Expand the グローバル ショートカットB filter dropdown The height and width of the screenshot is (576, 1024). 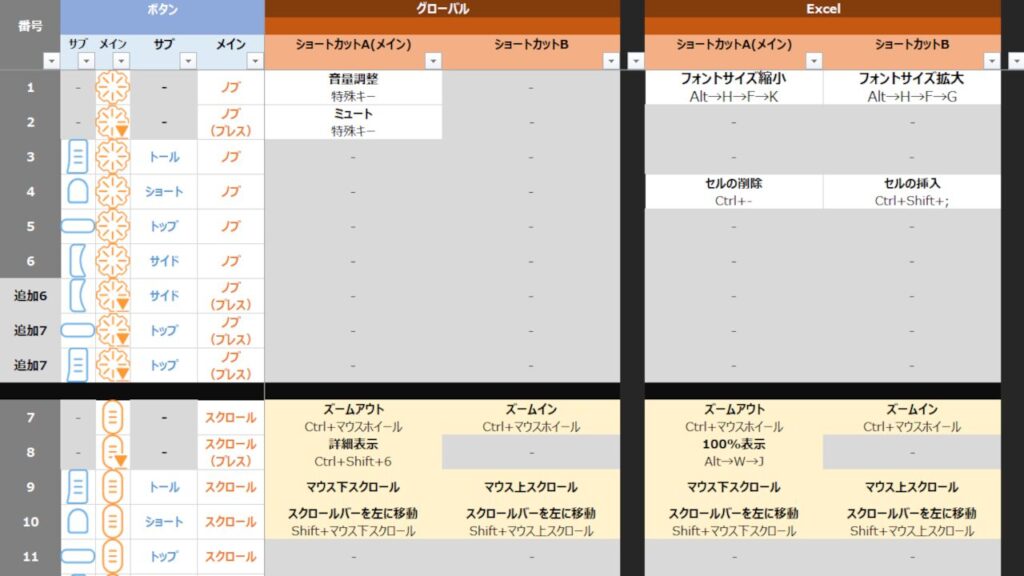pos(610,61)
